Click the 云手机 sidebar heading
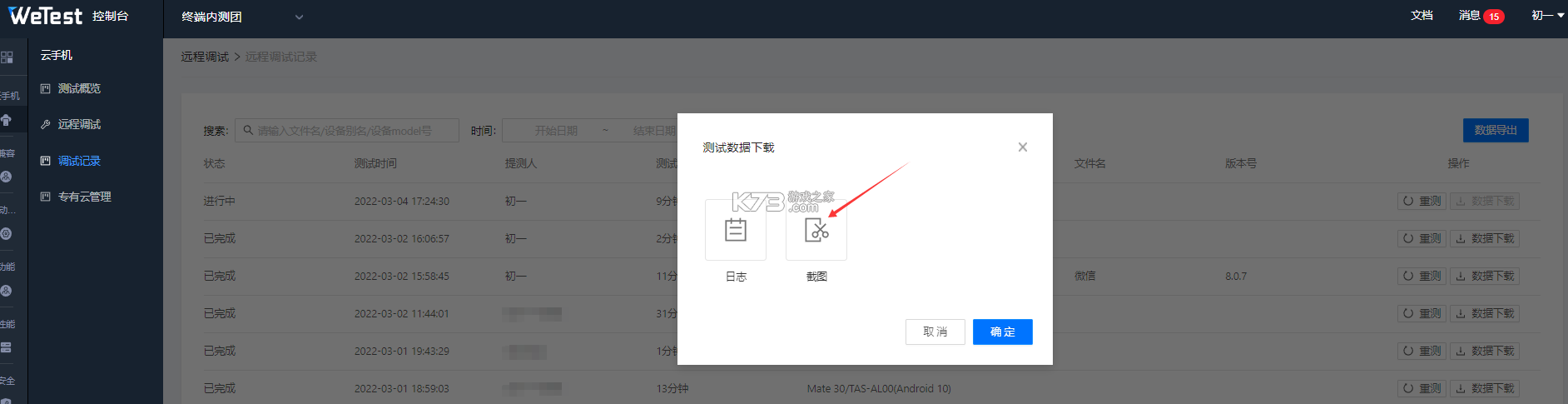This screenshot has height=404, width=1568. pyautogui.click(x=57, y=55)
